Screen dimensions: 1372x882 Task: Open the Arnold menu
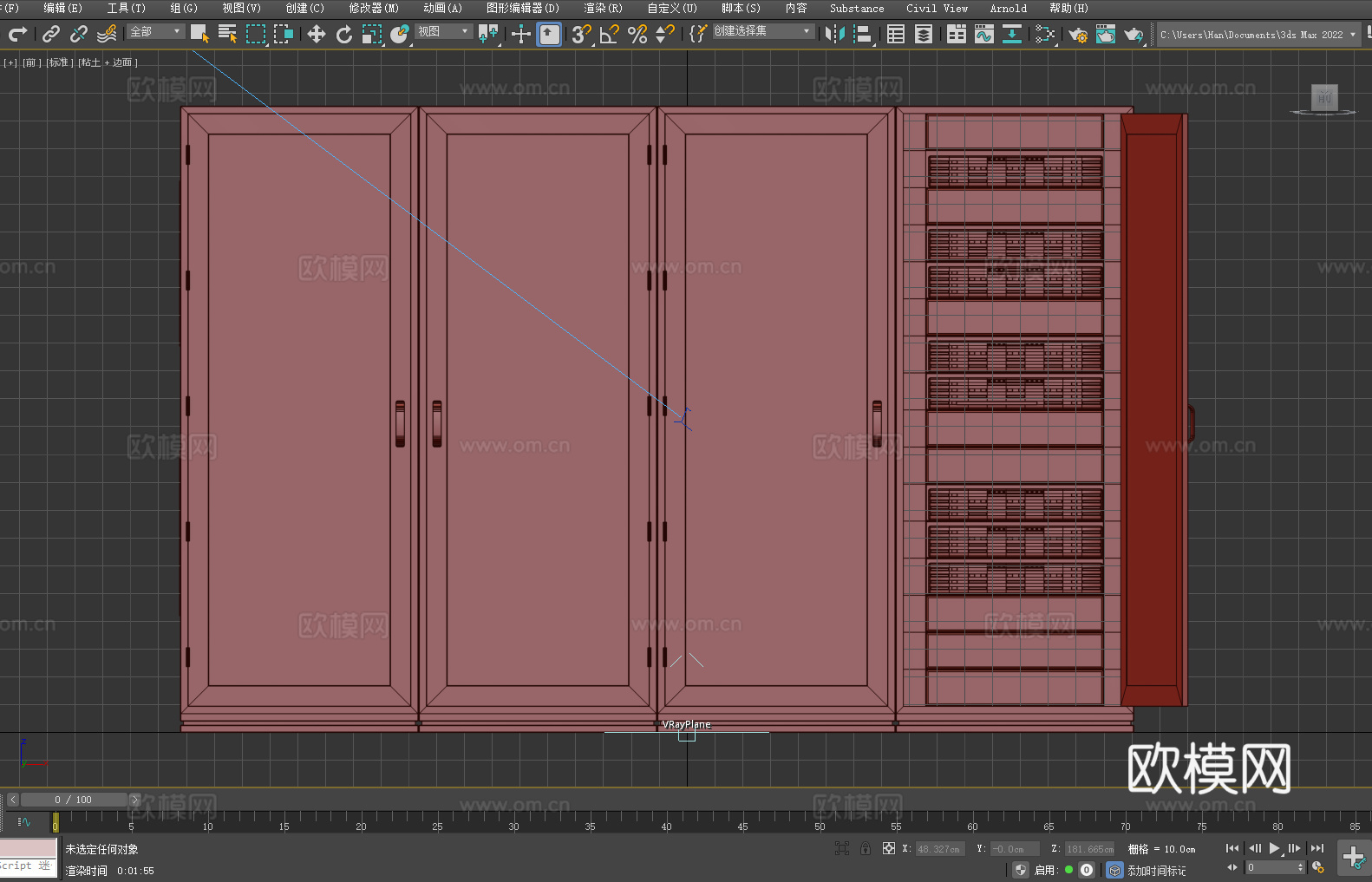1008,8
